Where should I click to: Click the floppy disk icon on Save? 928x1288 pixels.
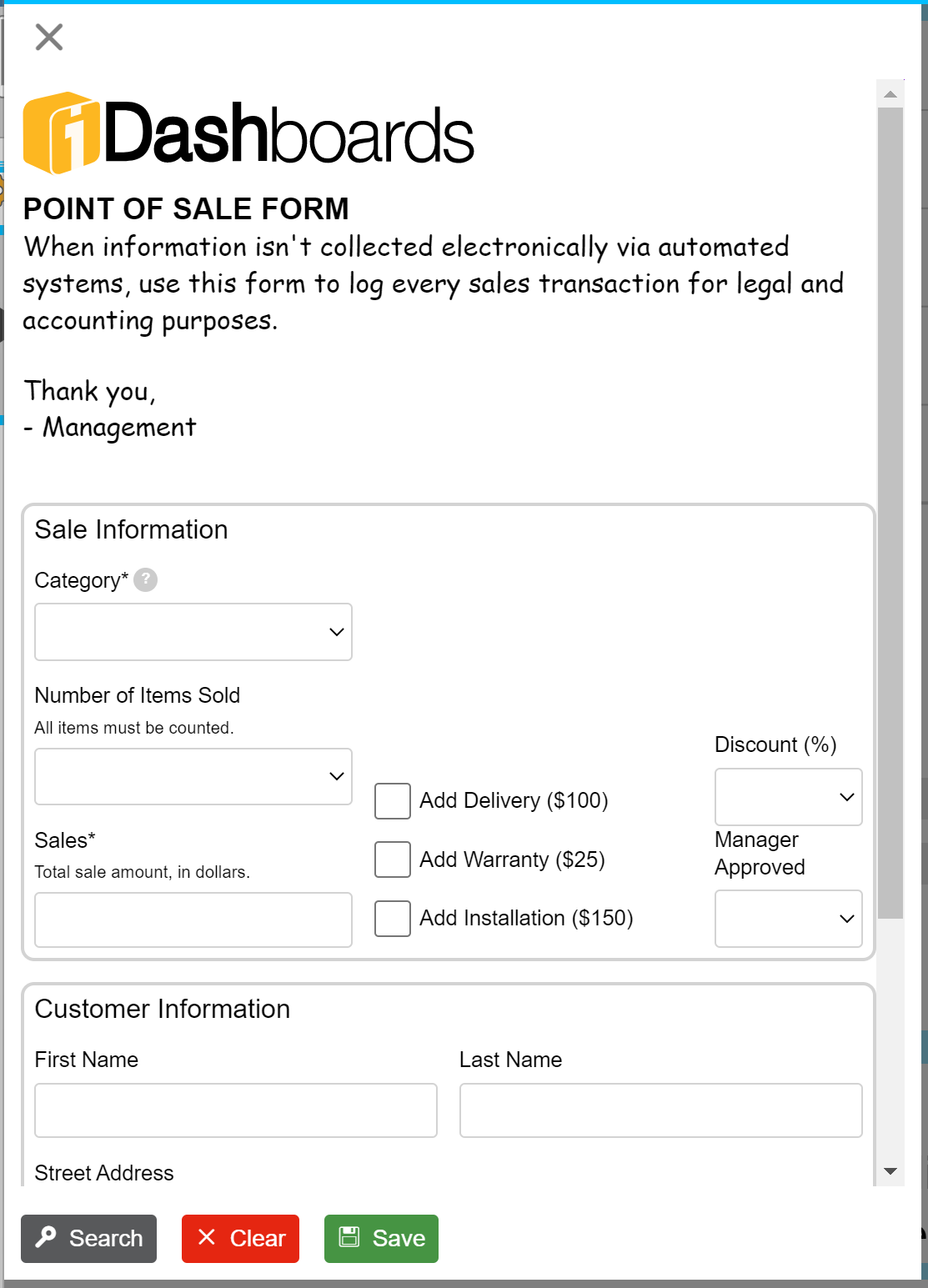point(349,1237)
